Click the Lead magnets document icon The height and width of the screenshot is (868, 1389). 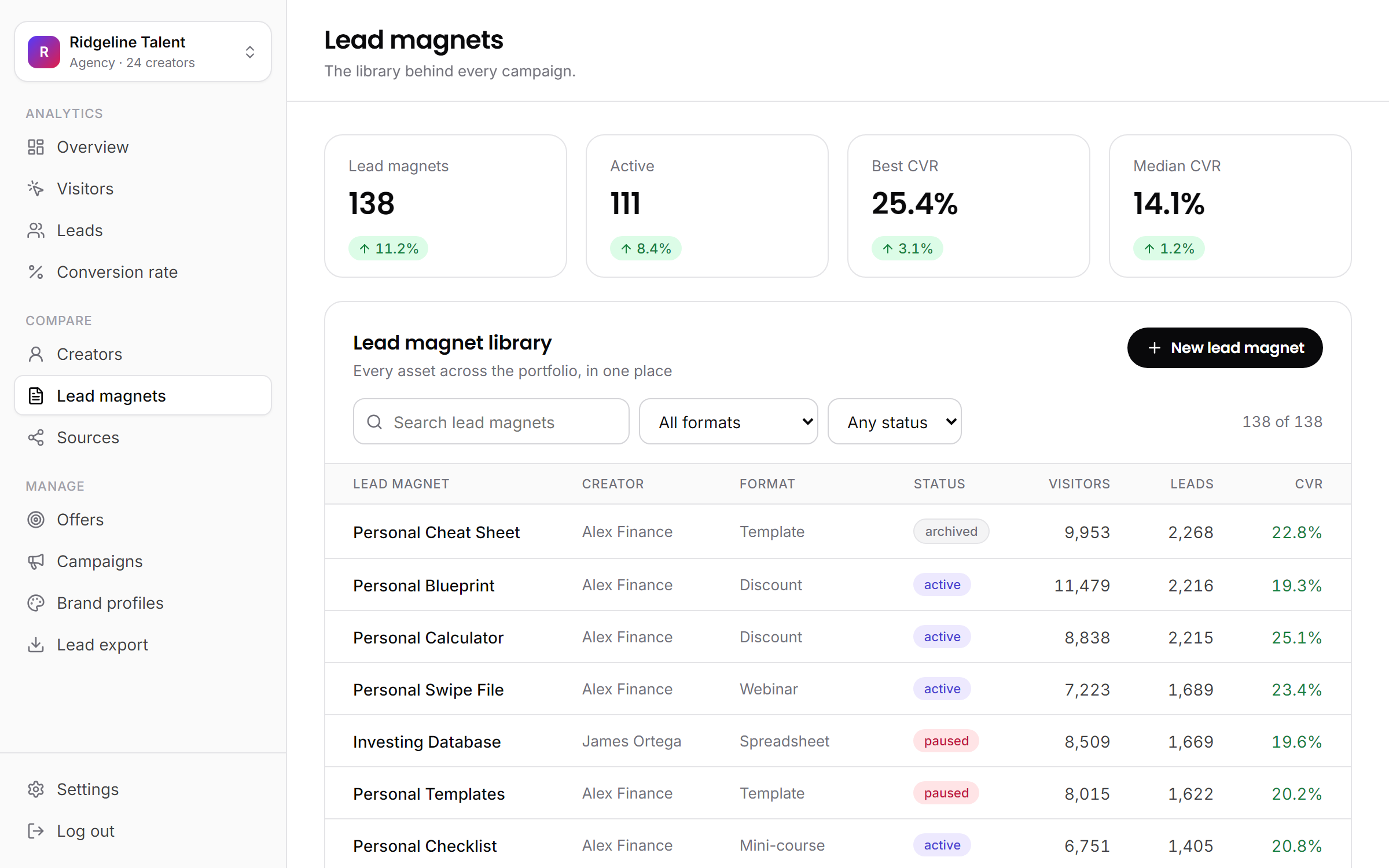36,396
